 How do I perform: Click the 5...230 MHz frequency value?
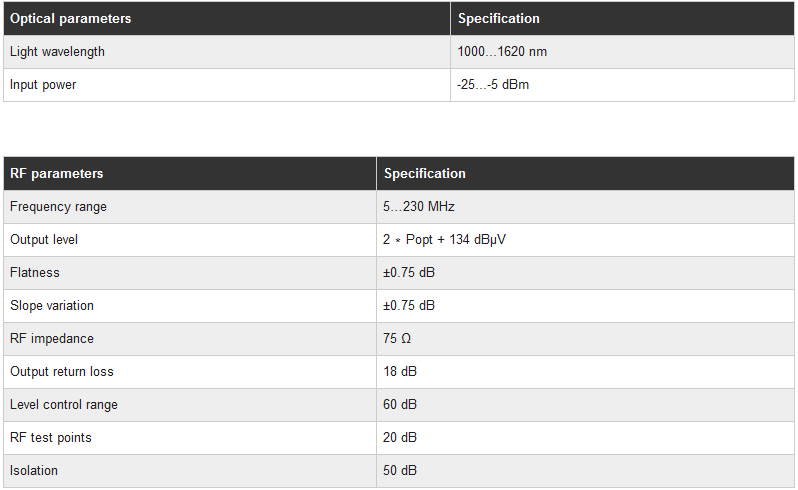point(420,207)
